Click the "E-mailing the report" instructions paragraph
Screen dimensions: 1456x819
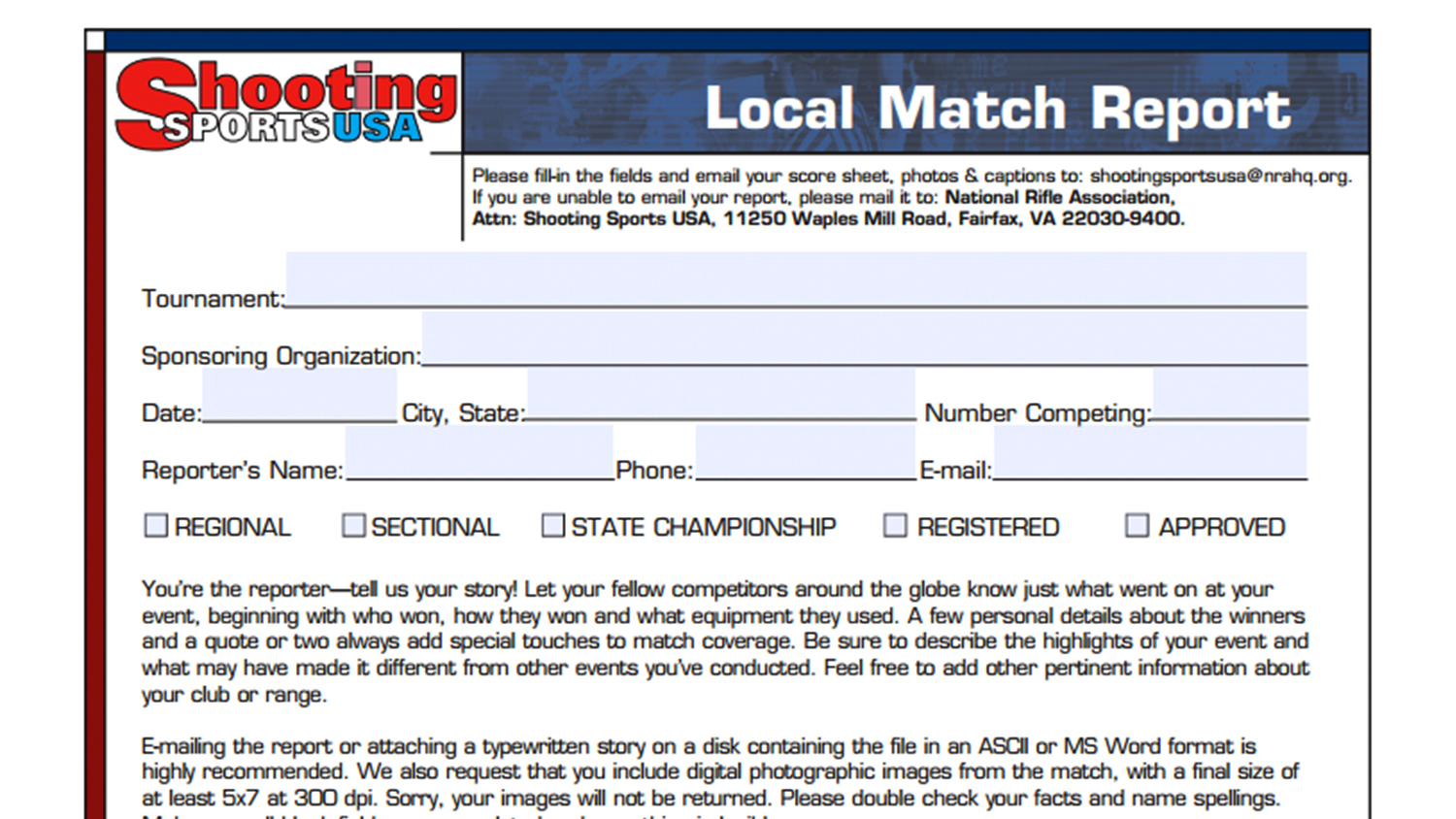coord(718,772)
